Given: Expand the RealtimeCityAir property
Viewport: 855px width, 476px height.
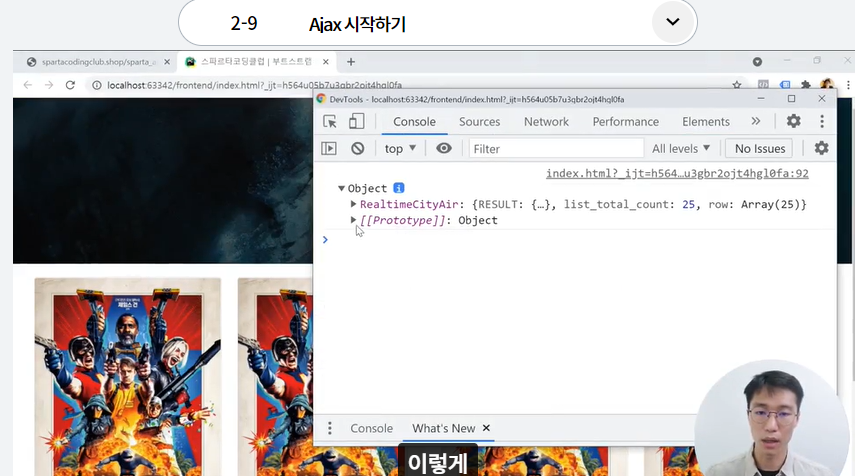Looking at the screenshot, I should pos(353,204).
